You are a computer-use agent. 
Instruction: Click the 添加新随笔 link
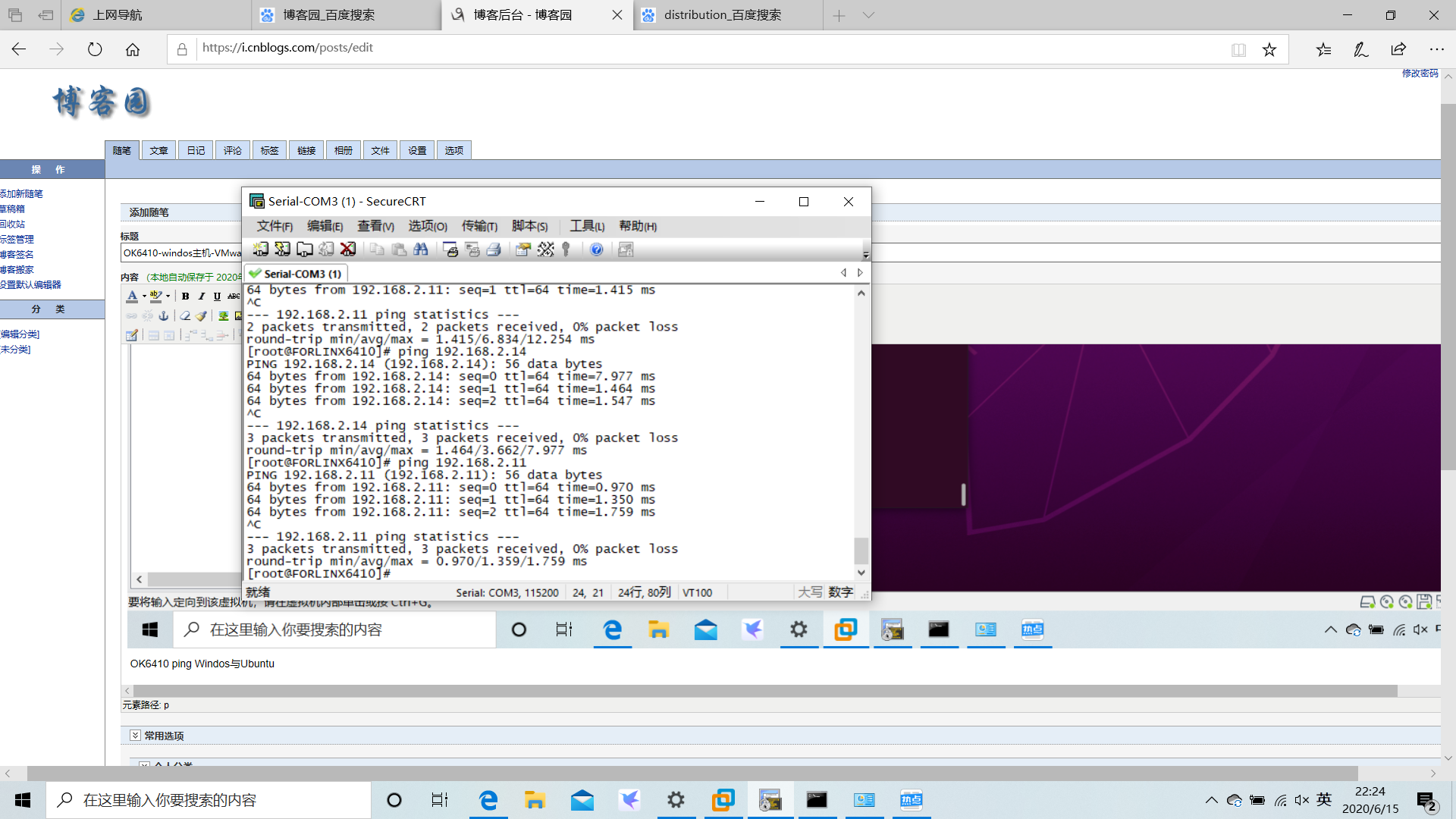click(21, 193)
